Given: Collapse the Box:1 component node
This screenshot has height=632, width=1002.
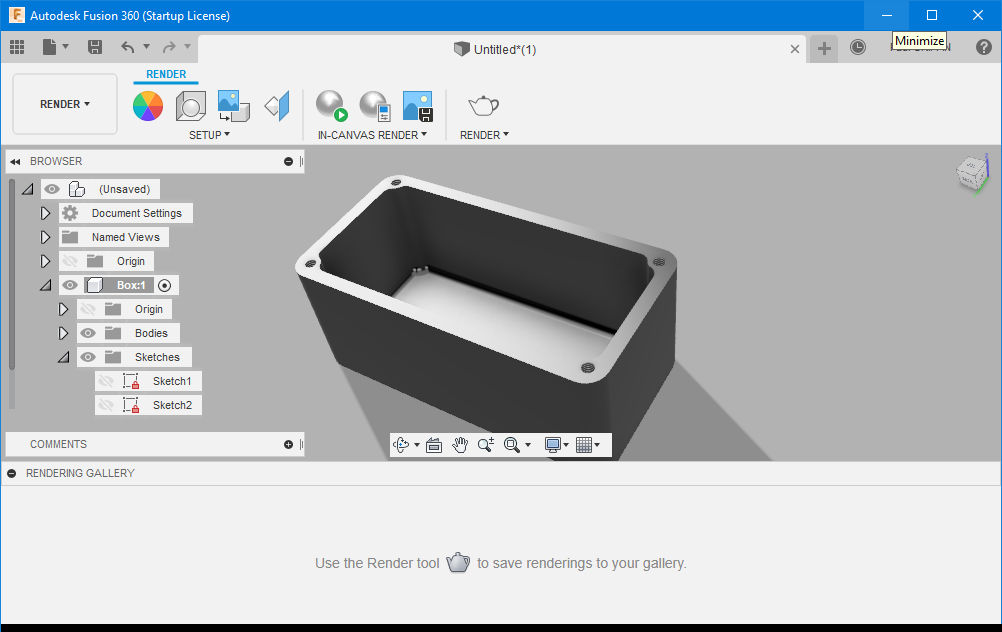Looking at the screenshot, I should pyautogui.click(x=45, y=286).
